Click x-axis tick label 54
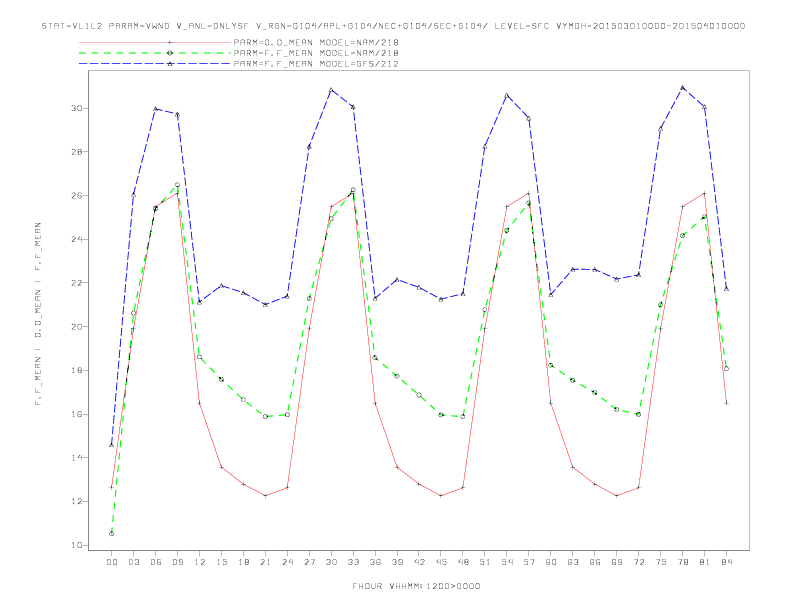The width and height of the screenshot is (792, 612). [507, 562]
